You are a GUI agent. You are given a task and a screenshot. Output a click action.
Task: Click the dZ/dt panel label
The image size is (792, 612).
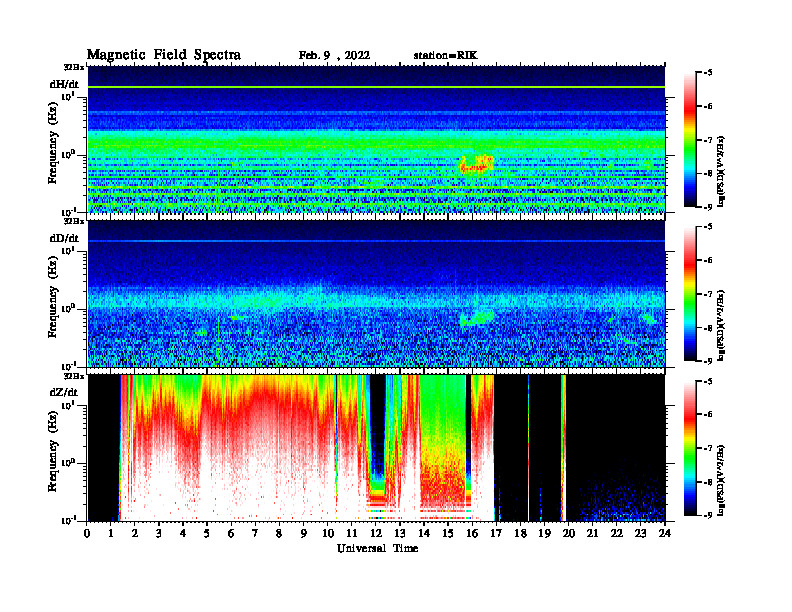(x=64, y=392)
